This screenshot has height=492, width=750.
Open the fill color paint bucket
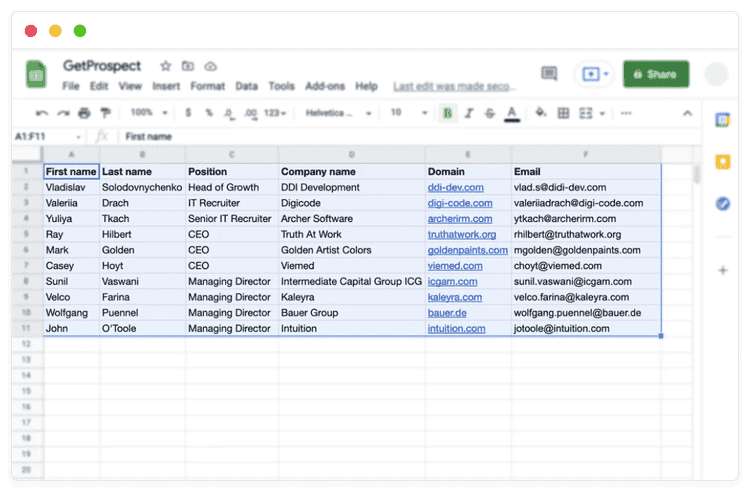coord(541,113)
